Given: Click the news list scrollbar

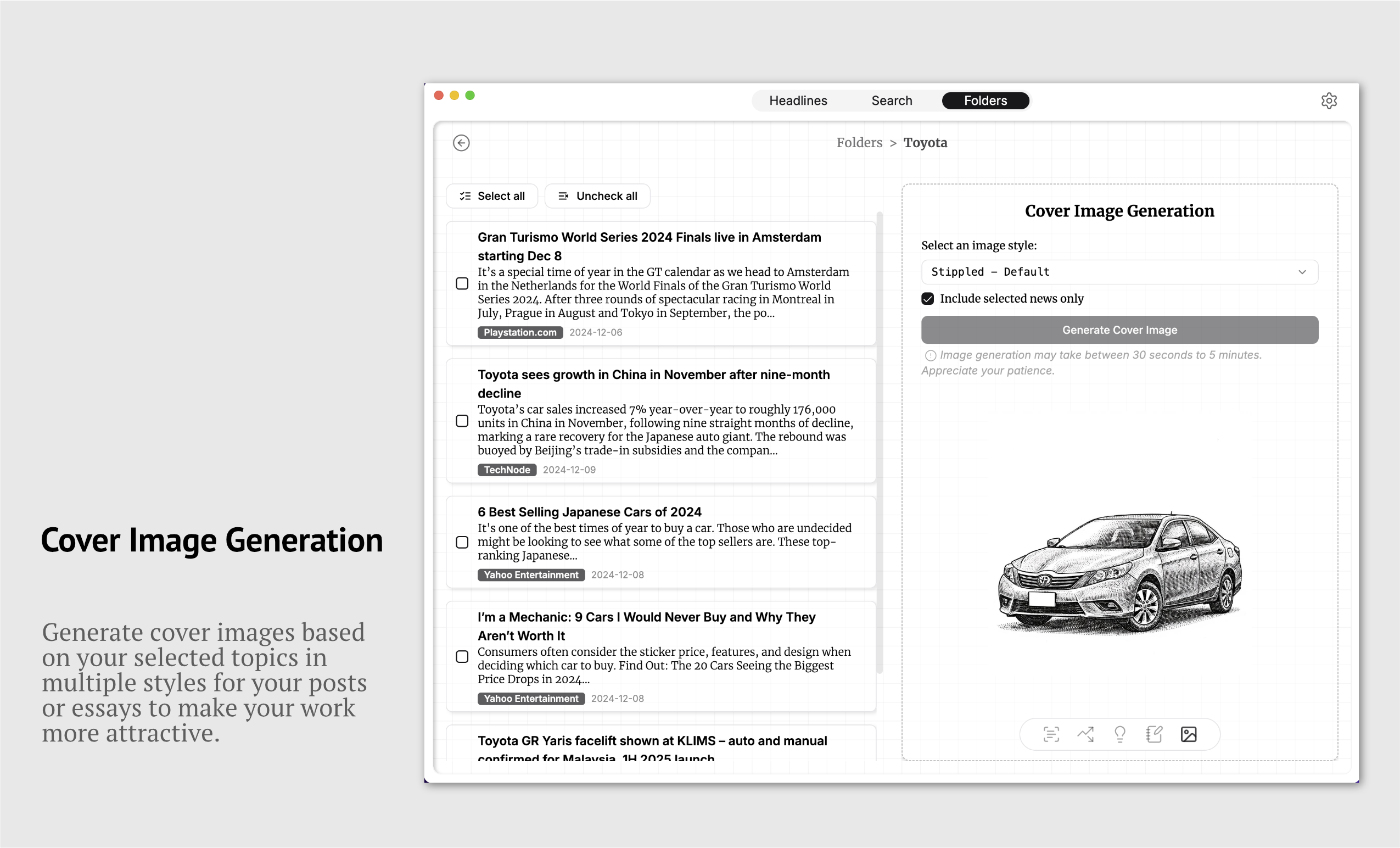Looking at the screenshot, I should pyautogui.click(x=880, y=442).
